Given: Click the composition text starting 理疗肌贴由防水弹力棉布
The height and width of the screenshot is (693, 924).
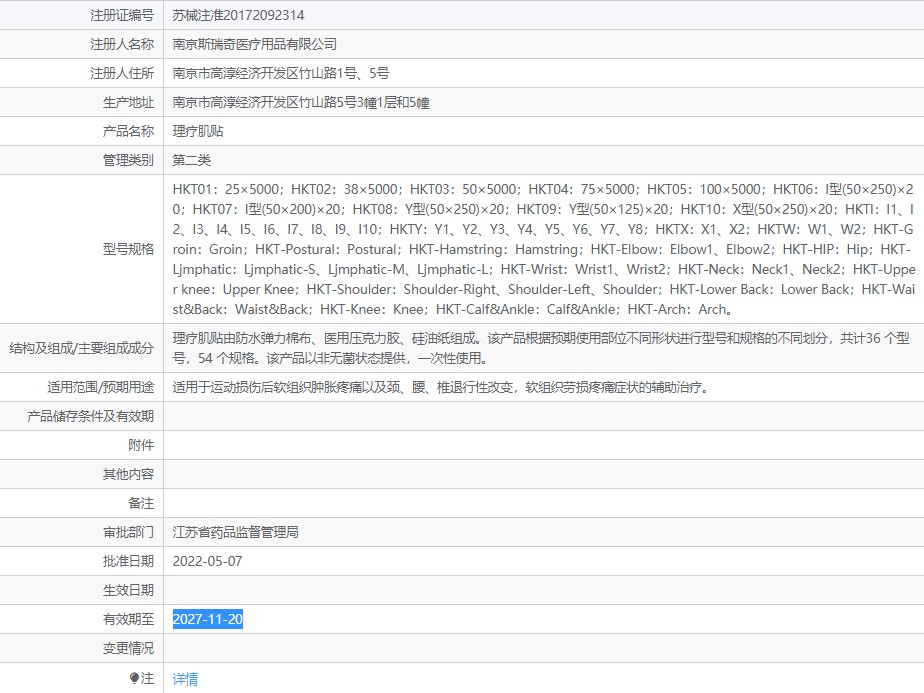Looking at the screenshot, I should coord(541,348).
